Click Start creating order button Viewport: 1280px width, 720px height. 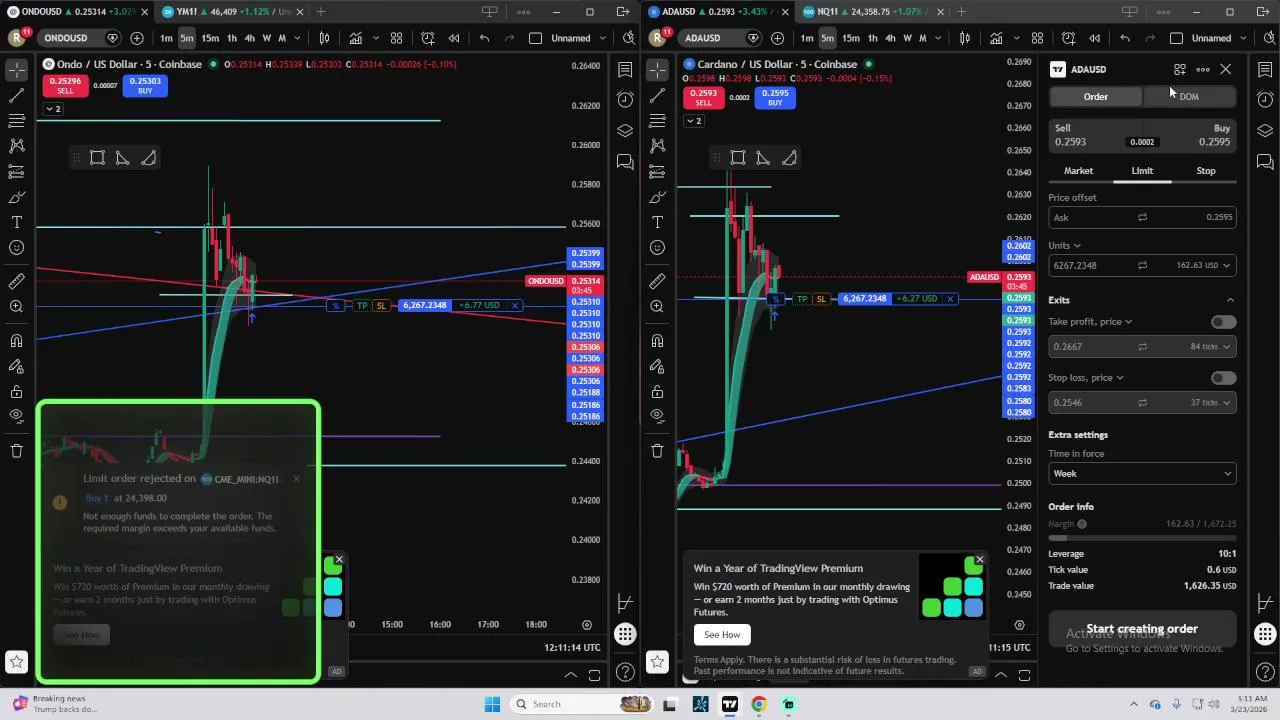[x=1142, y=629]
